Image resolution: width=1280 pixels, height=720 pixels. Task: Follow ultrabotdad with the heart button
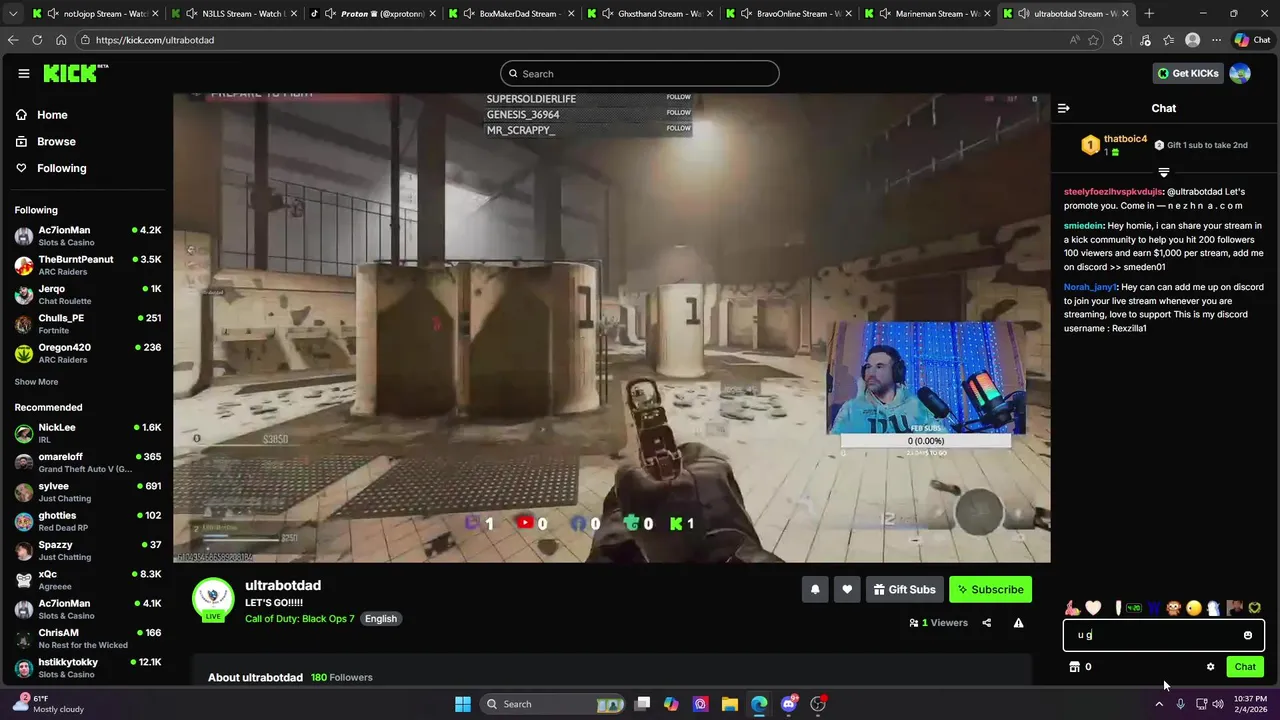click(847, 590)
